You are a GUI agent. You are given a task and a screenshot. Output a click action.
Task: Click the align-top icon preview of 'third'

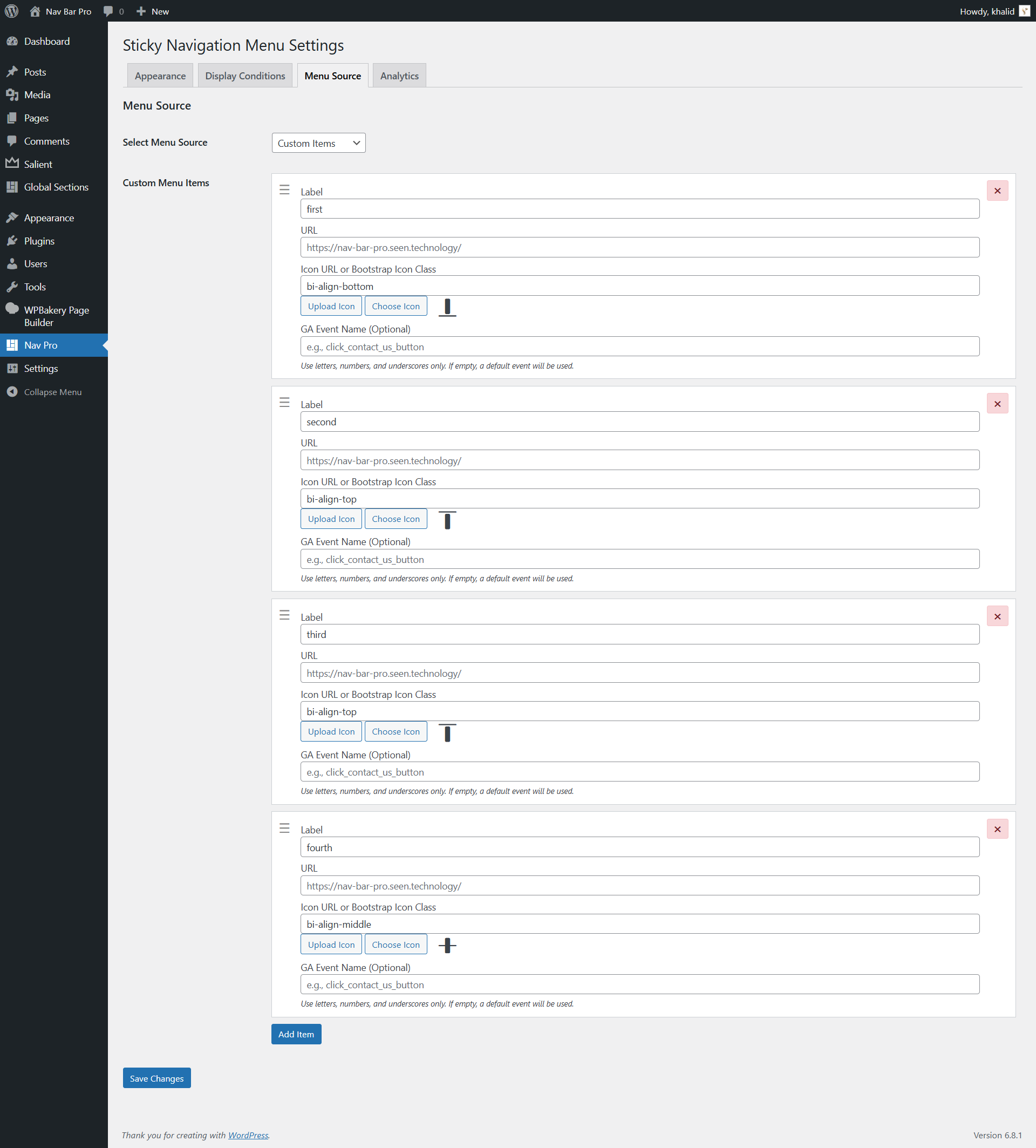447,732
